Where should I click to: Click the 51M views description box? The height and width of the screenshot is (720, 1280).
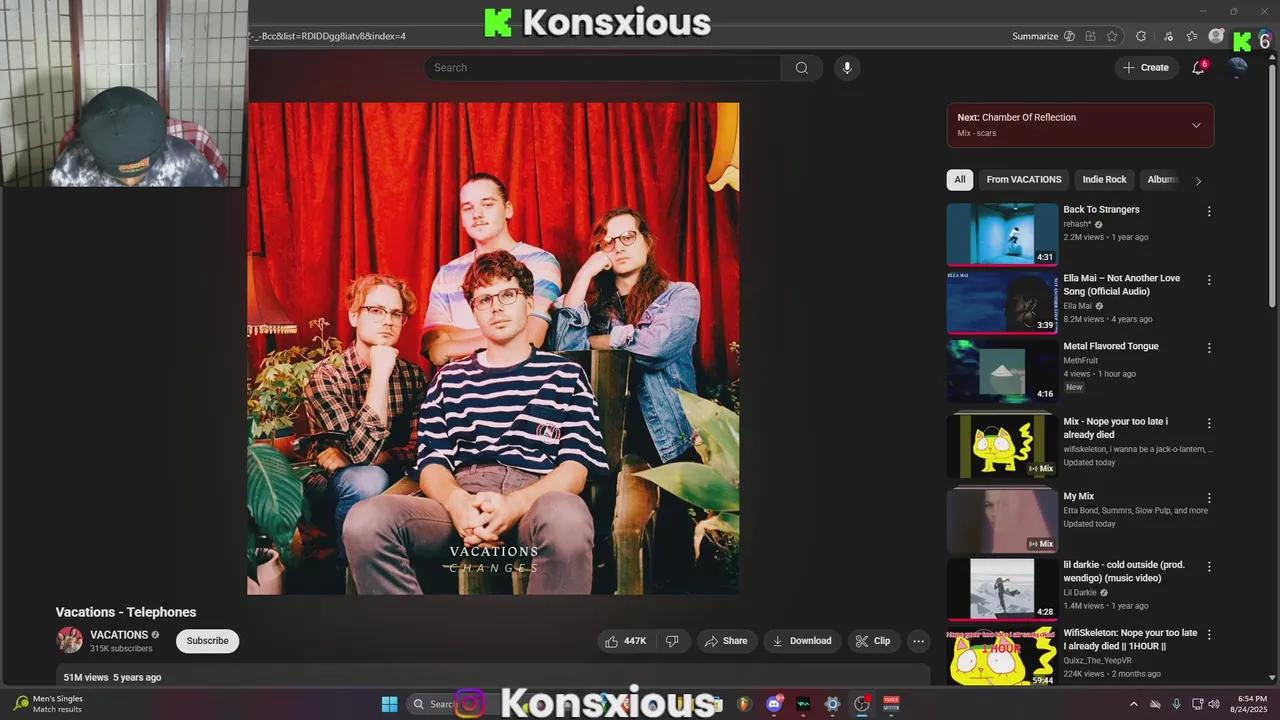coord(493,676)
